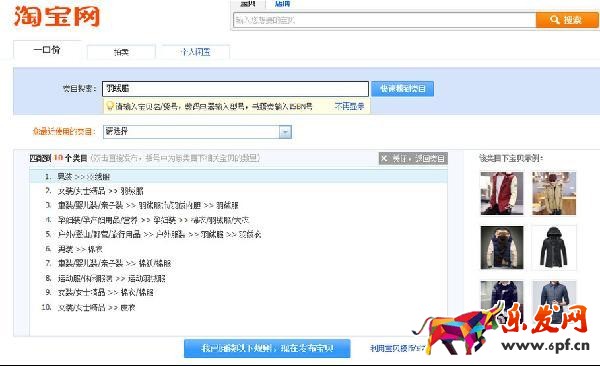Open the red vest jacket example thumbnail
Screen dimensions: 600x366
coord(502,193)
